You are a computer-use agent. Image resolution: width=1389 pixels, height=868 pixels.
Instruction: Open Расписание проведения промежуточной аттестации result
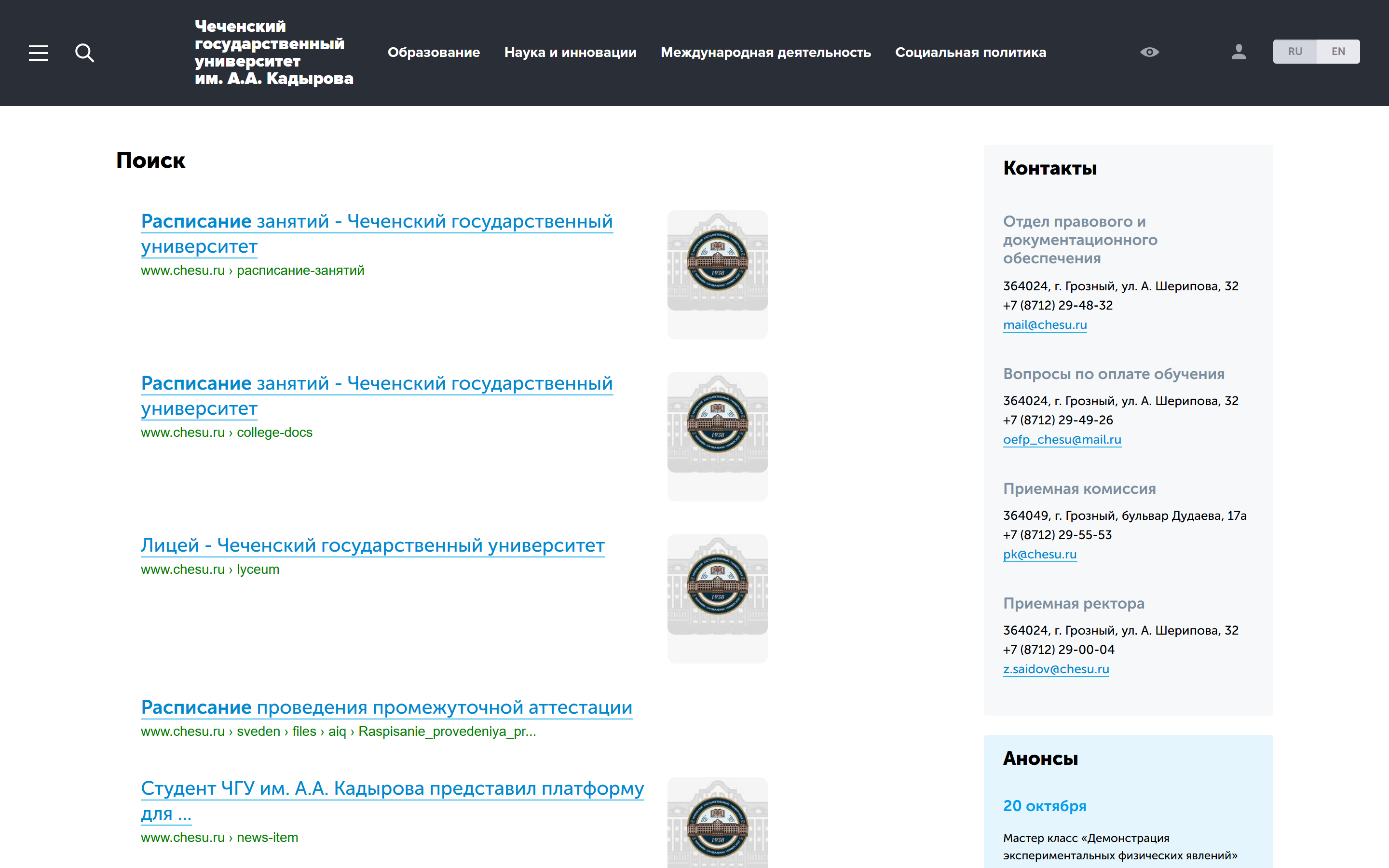(386, 707)
